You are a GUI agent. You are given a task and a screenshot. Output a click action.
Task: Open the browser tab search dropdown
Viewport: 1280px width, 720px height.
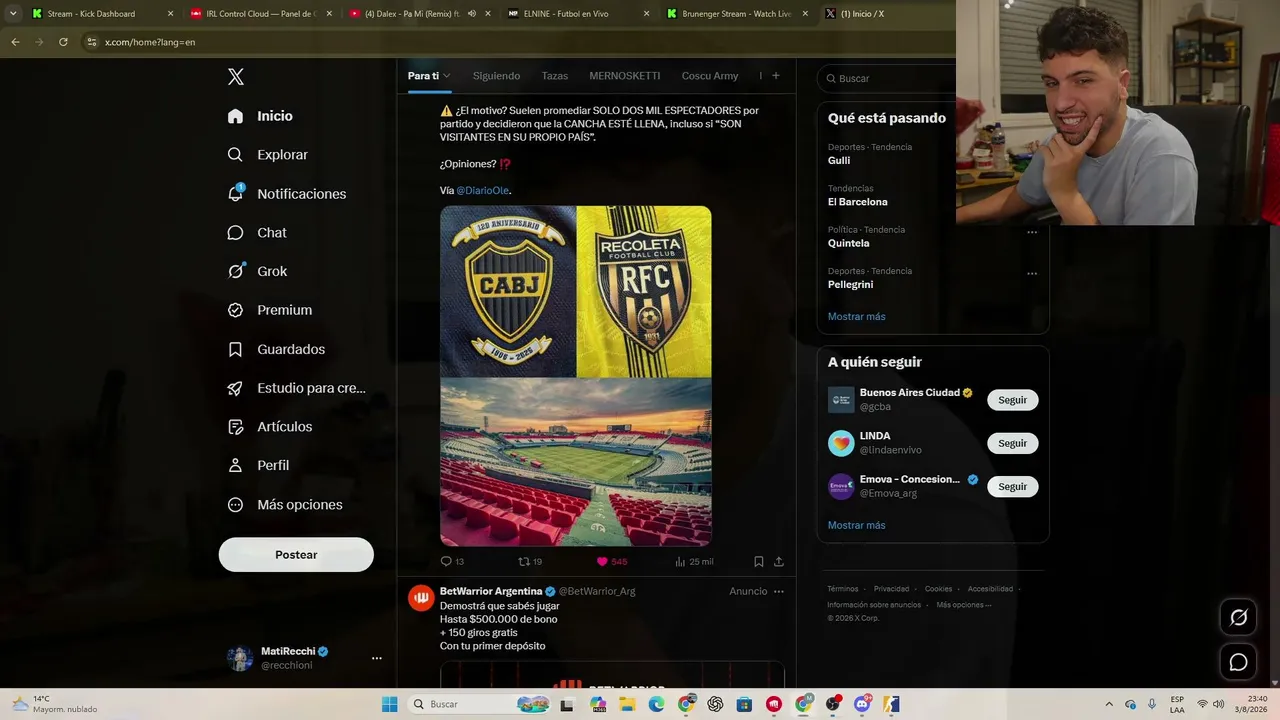coord(13,14)
